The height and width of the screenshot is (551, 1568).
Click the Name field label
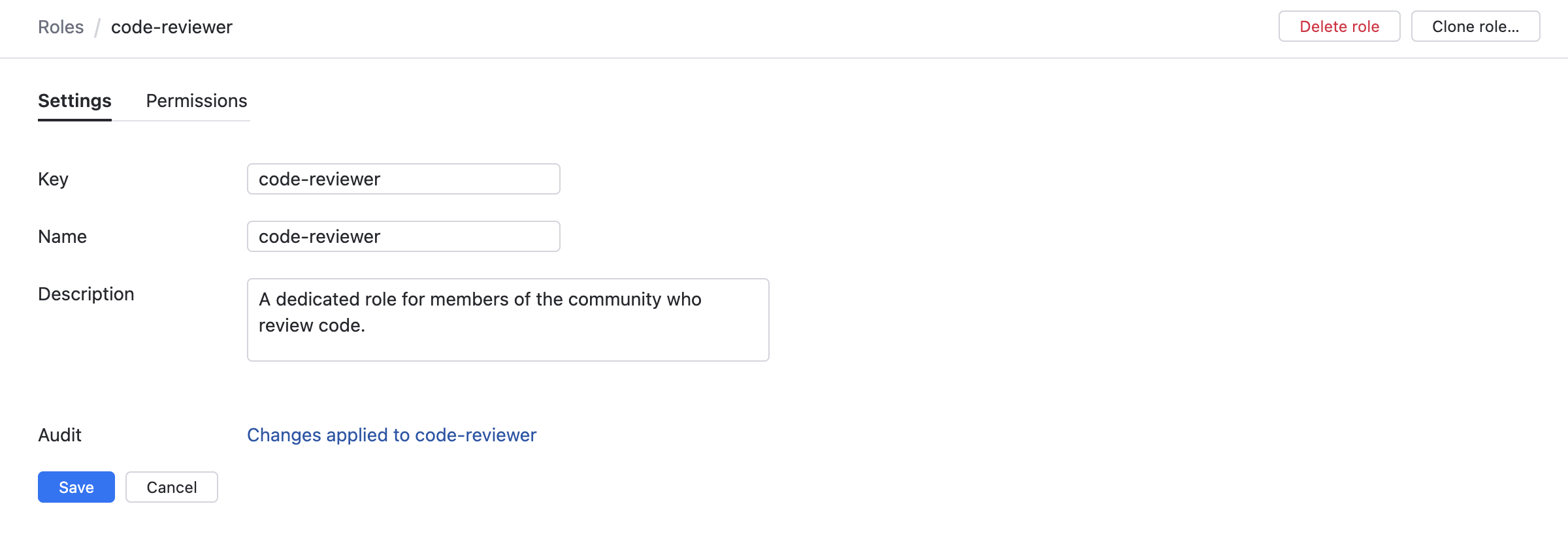62,236
